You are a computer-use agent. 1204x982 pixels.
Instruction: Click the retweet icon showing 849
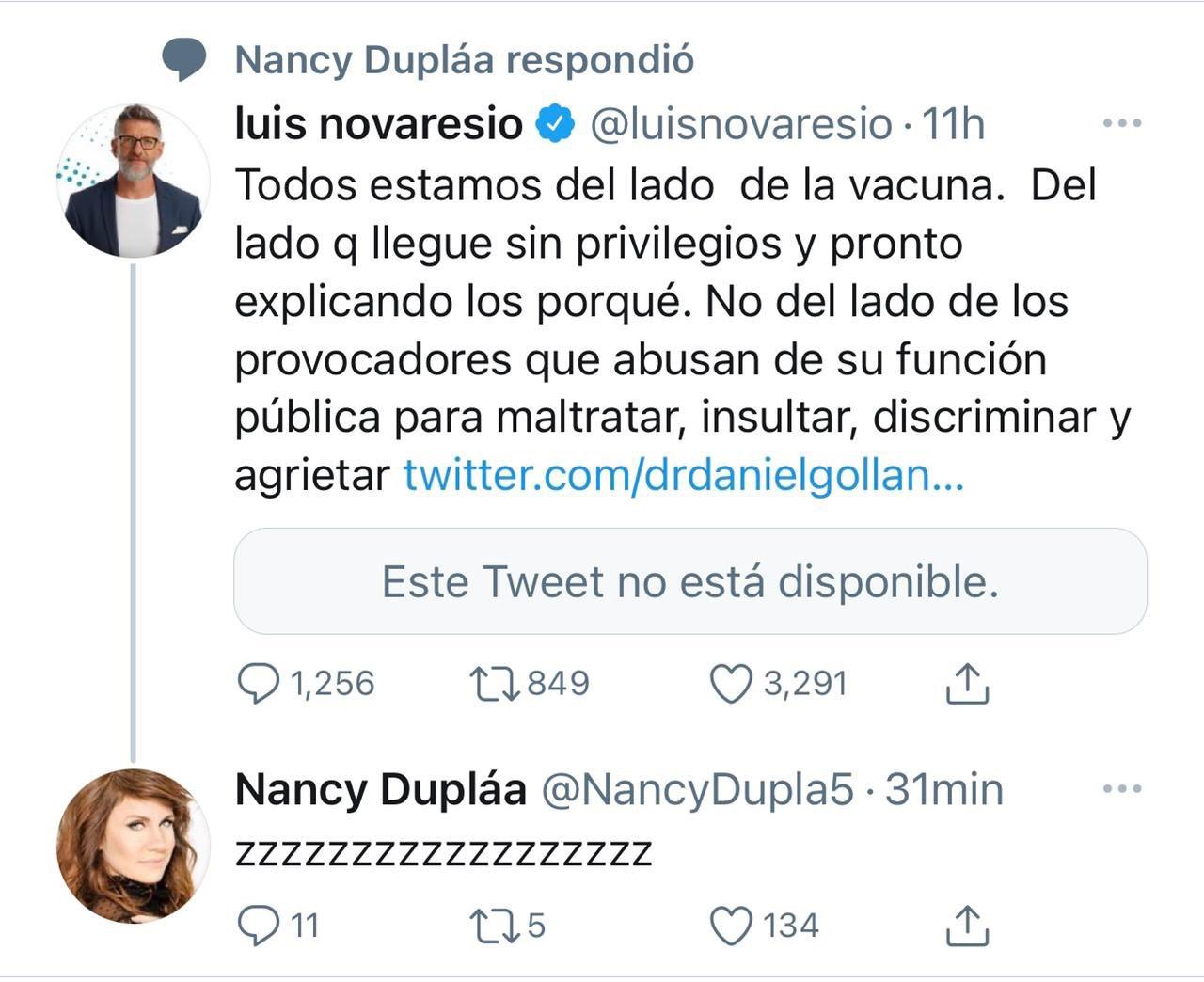(x=493, y=684)
